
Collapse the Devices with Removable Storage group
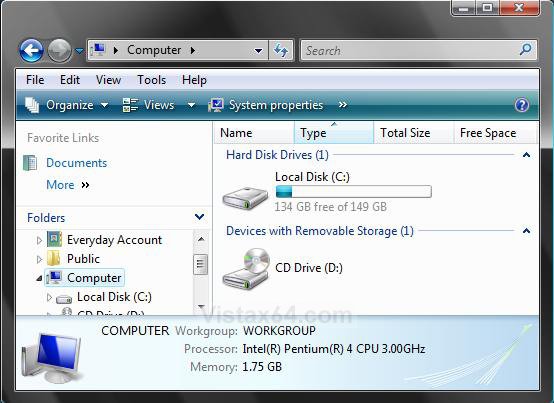coord(526,231)
